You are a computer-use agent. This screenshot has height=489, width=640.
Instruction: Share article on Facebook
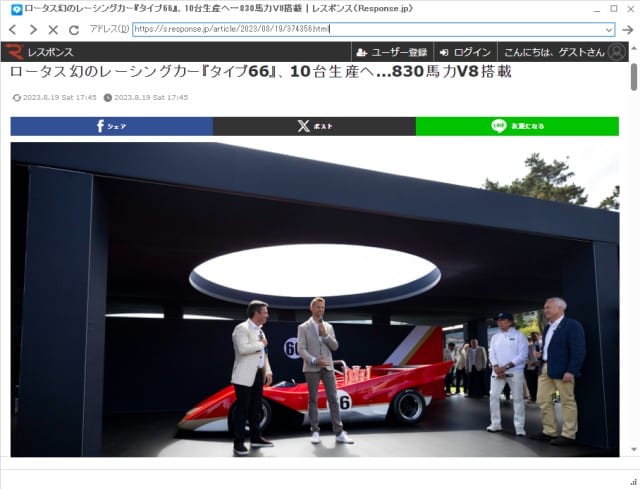point(112,126)
